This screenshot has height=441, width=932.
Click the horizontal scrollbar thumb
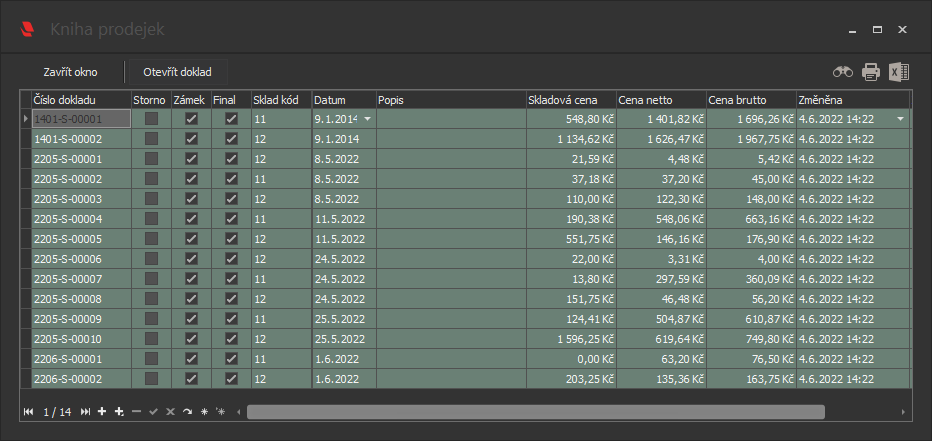[536, 411]
